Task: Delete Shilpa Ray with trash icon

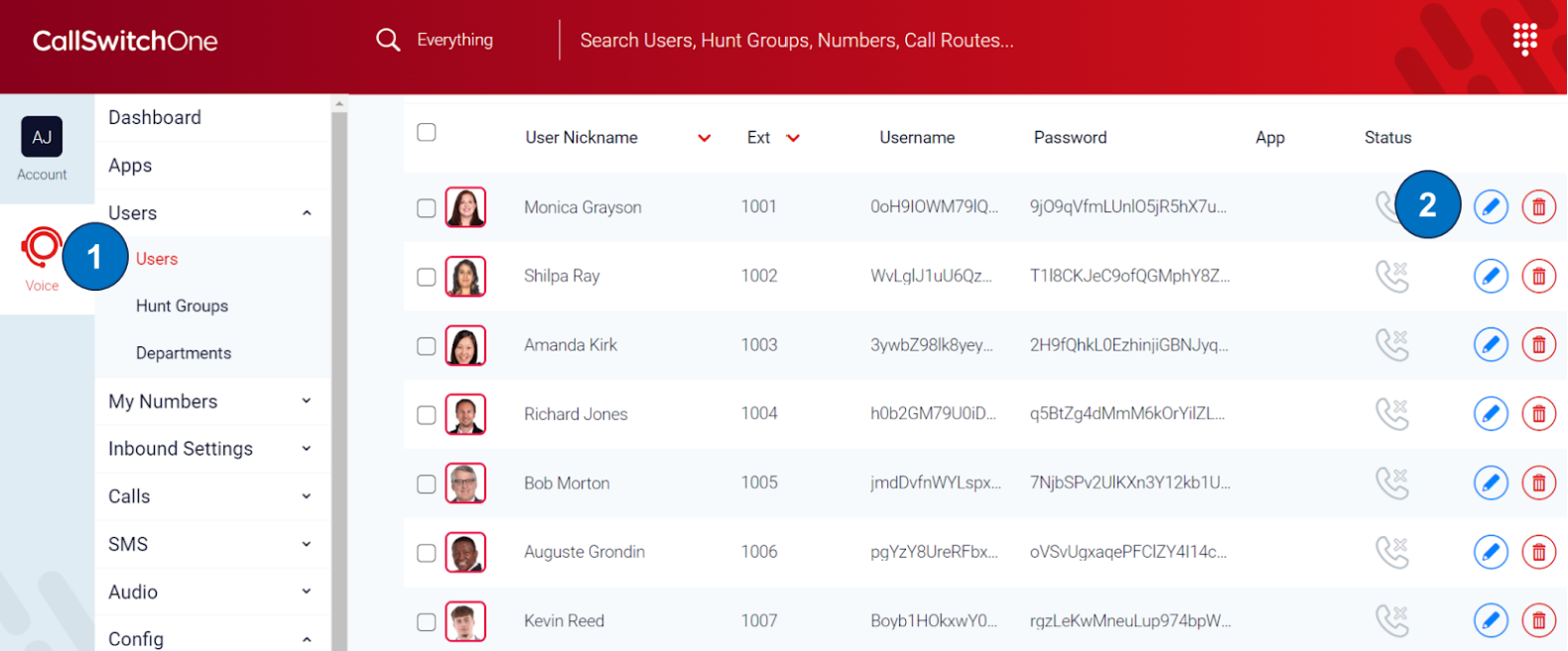Action: (1539, 276)
